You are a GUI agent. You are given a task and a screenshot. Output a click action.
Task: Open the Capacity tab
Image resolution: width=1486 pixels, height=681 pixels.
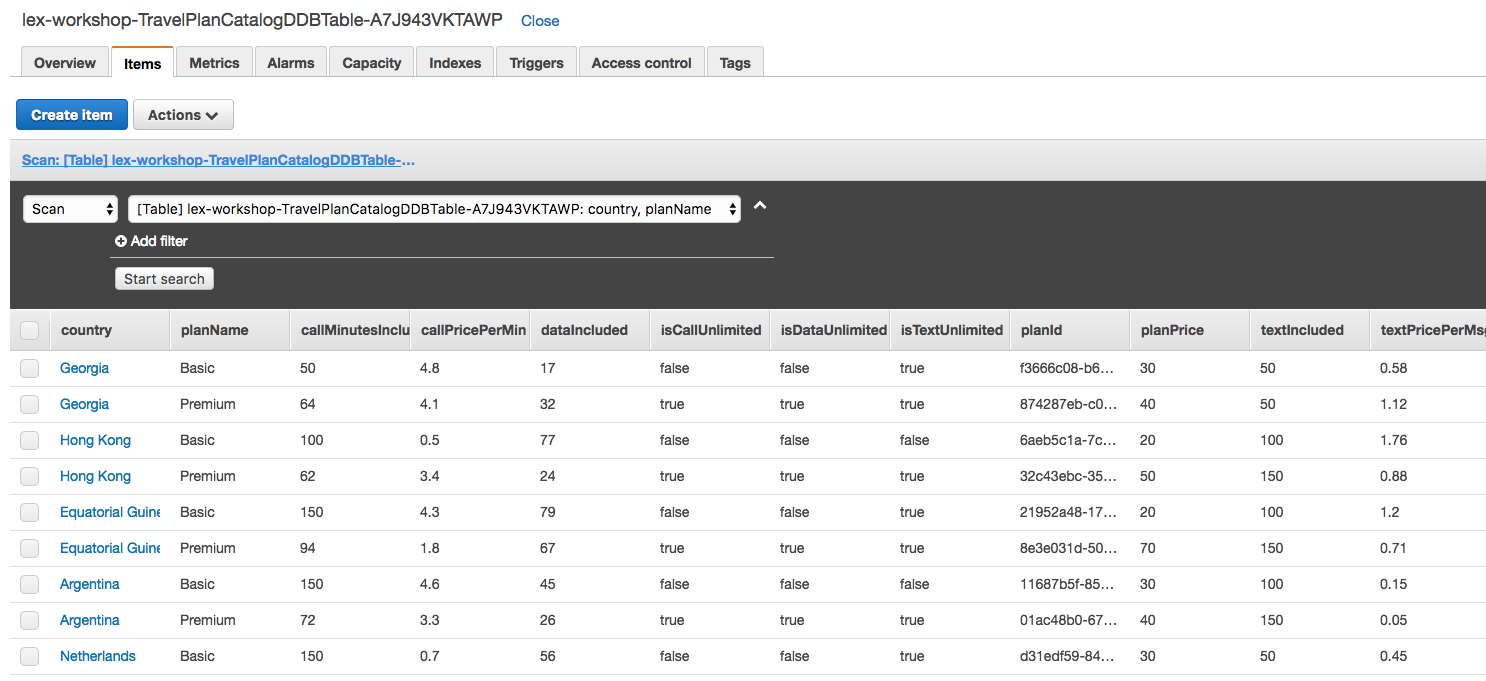371,62
